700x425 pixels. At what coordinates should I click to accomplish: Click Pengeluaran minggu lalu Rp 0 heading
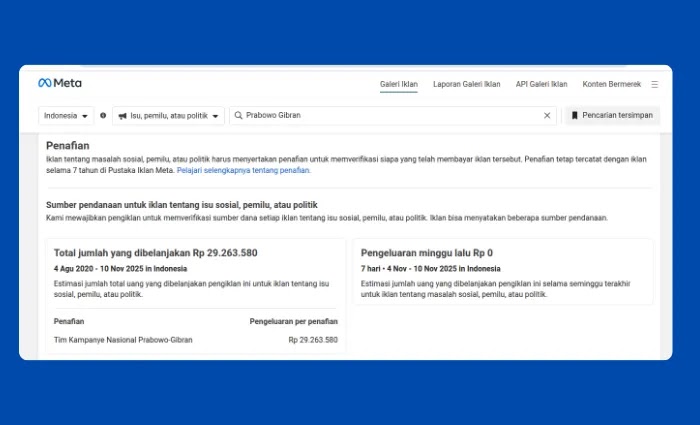pyautogui.click(x=427, y=253)
